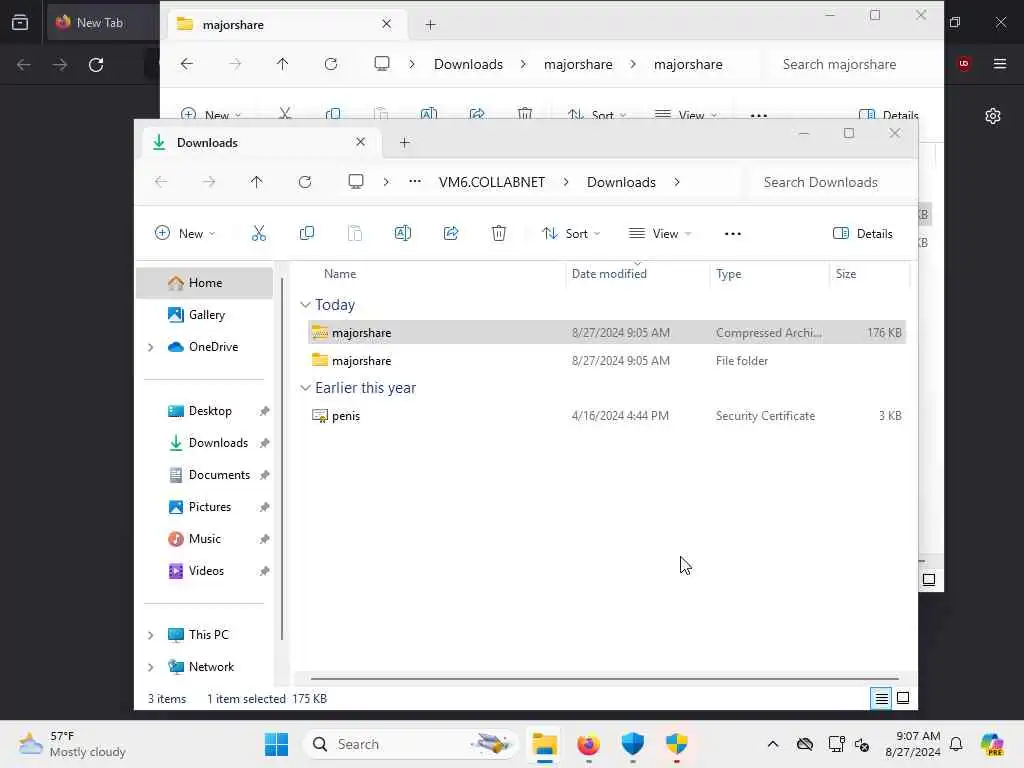
Task: Click the Copy icon in Downloads window toolbar
Action: coord(306,233)
